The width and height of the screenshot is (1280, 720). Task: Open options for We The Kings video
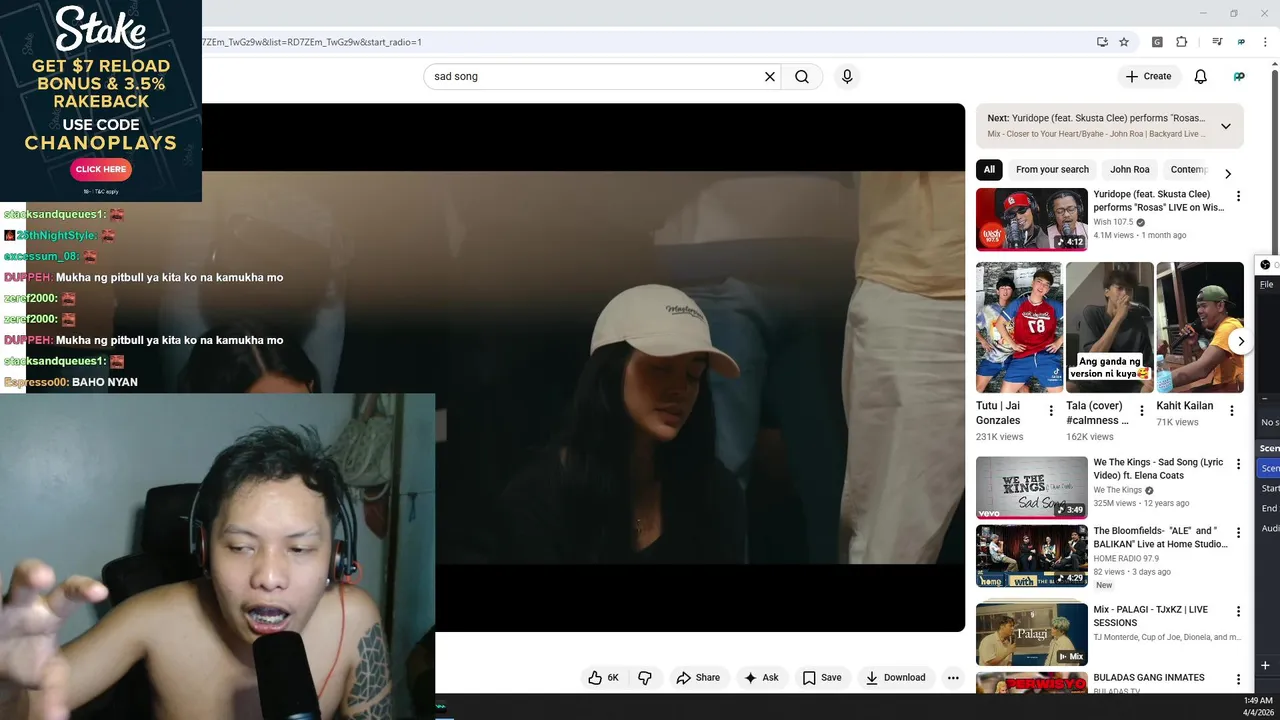coord(1238,464)
